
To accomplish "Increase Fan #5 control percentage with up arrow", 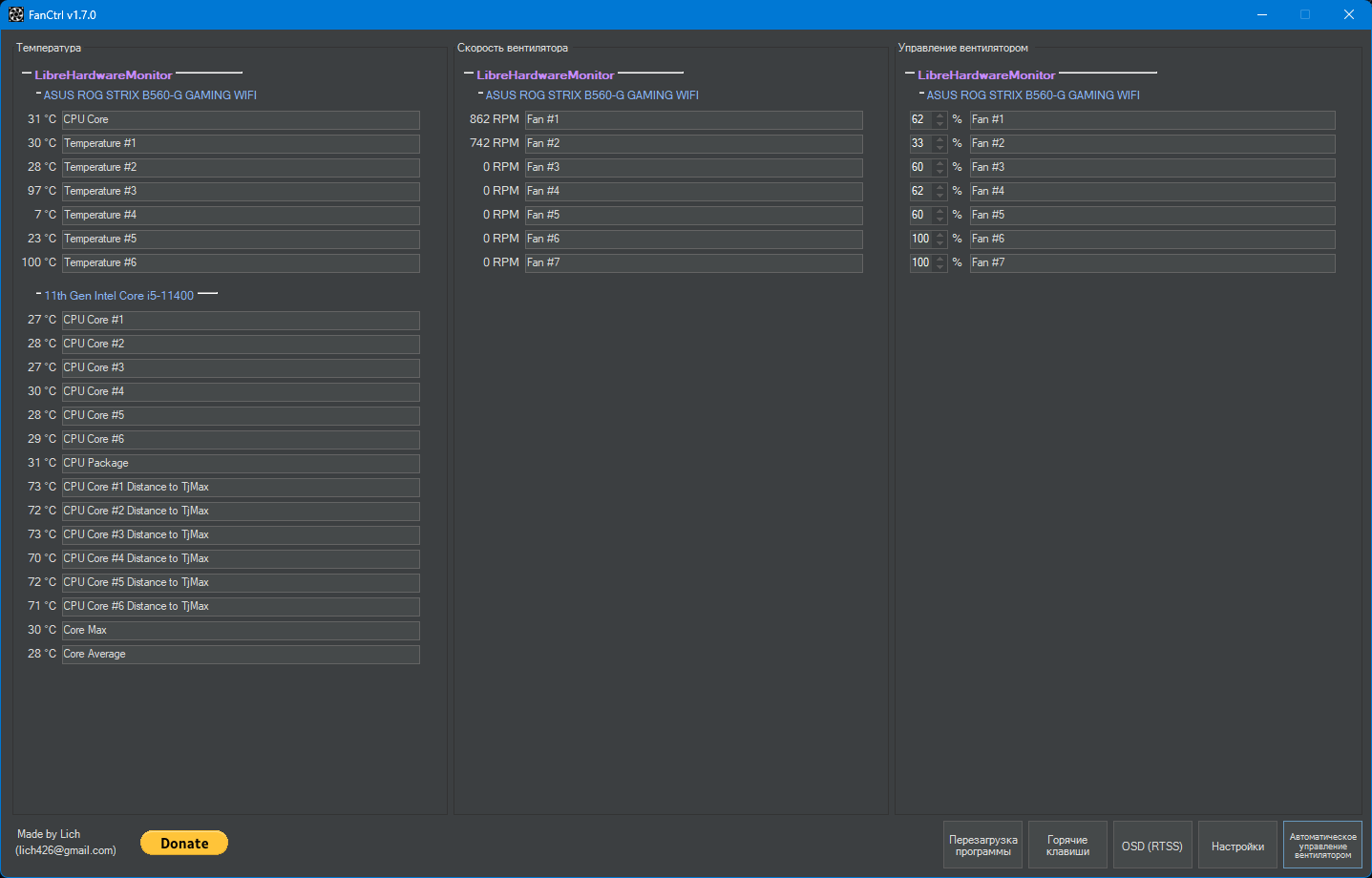I will point(940,211).
